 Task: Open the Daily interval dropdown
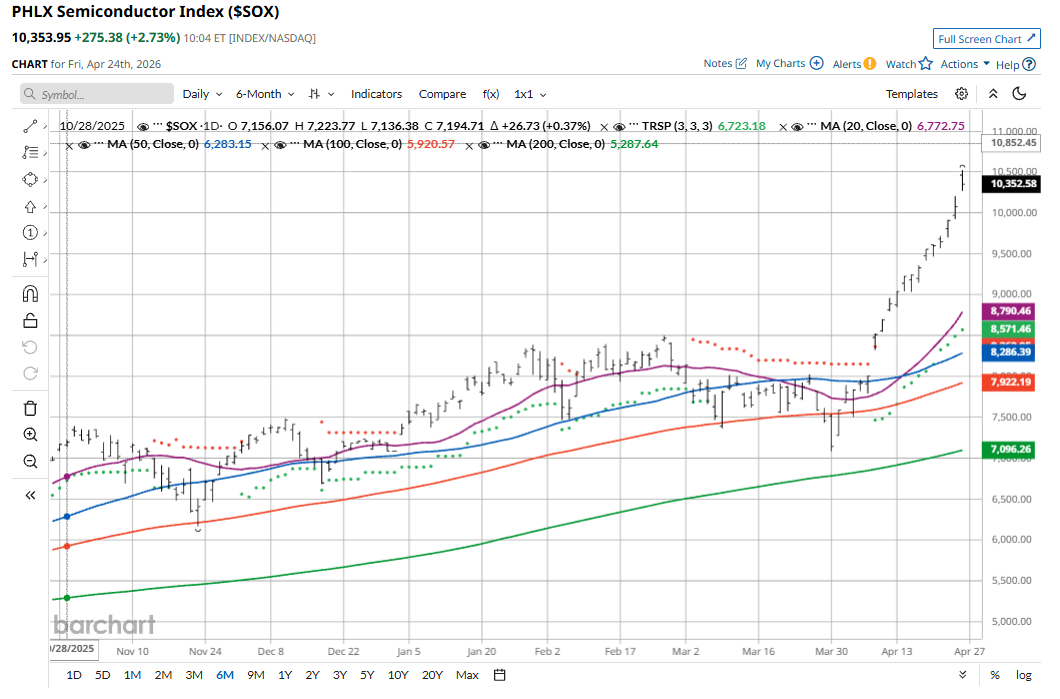202,94
